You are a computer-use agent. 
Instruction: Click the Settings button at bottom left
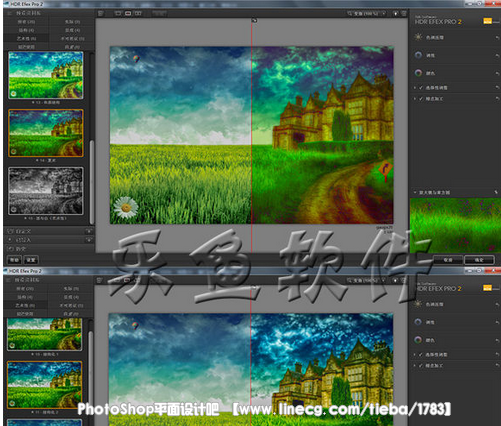[31, 260]
